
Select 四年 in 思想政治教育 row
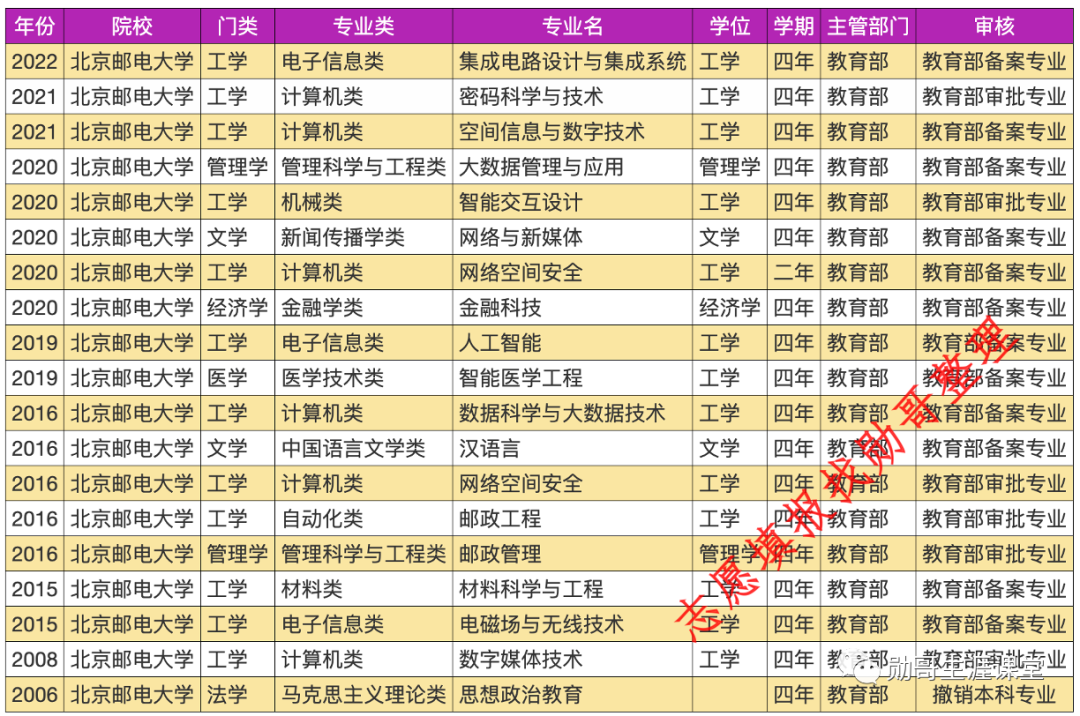(x=793, y=695)
